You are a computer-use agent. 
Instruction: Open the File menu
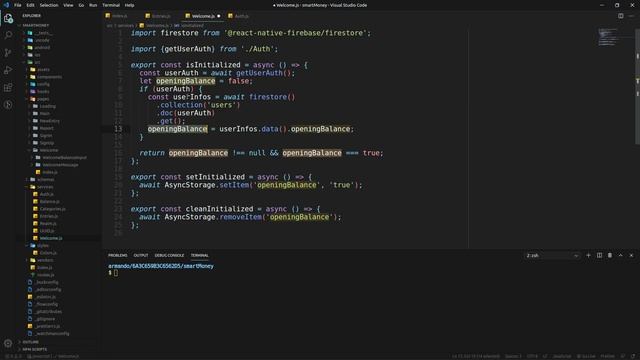pos(18,5)
